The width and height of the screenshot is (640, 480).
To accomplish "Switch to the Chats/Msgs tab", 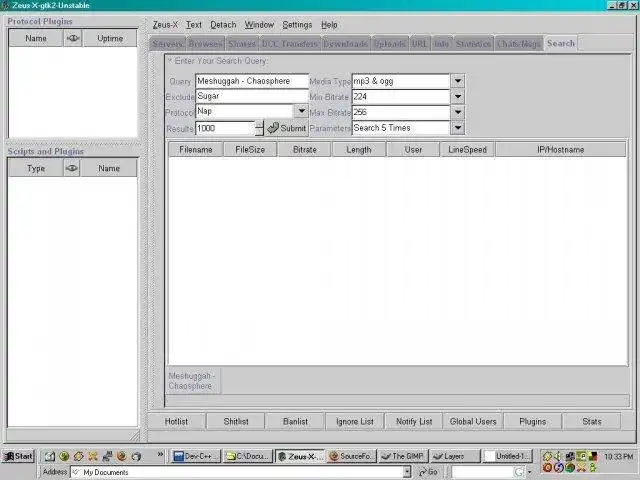I will [519, 44].
